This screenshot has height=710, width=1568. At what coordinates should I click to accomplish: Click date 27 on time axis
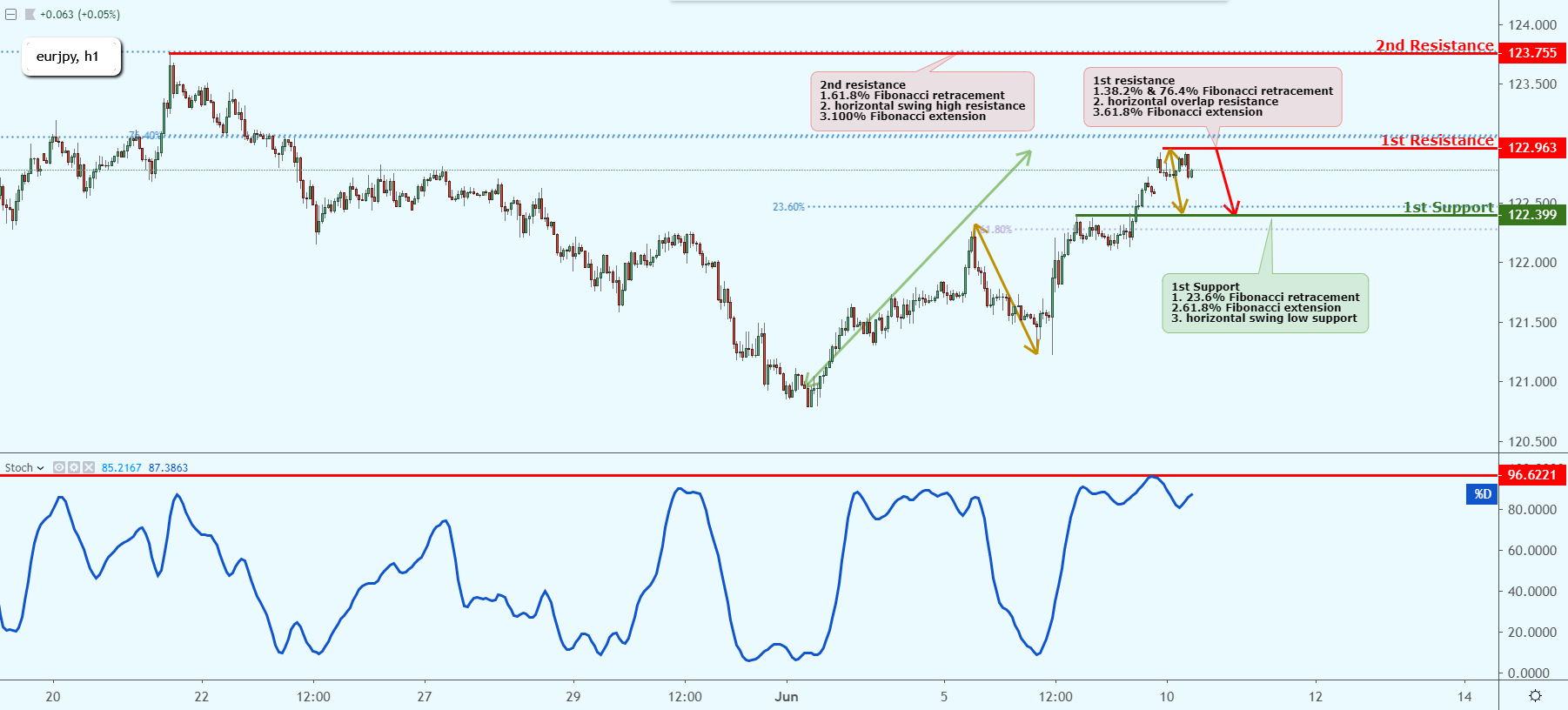[425, 697]
